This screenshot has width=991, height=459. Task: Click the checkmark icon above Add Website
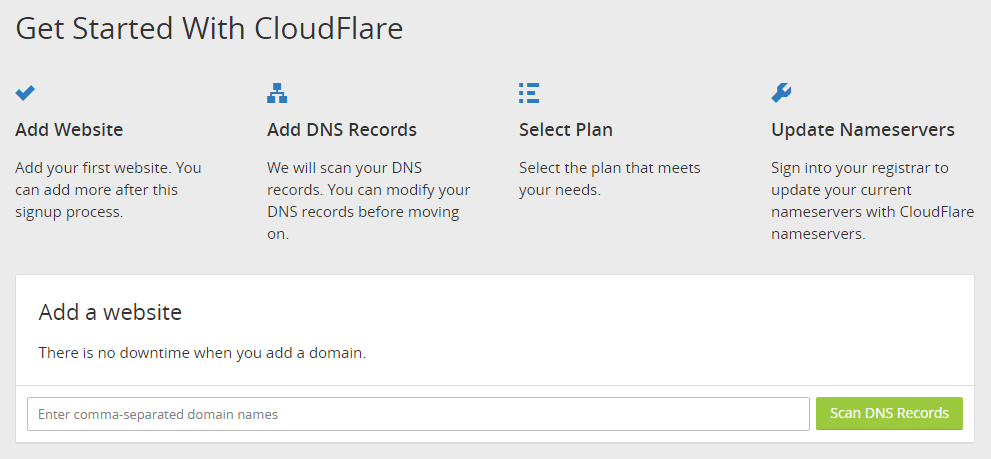pos(25,93)
